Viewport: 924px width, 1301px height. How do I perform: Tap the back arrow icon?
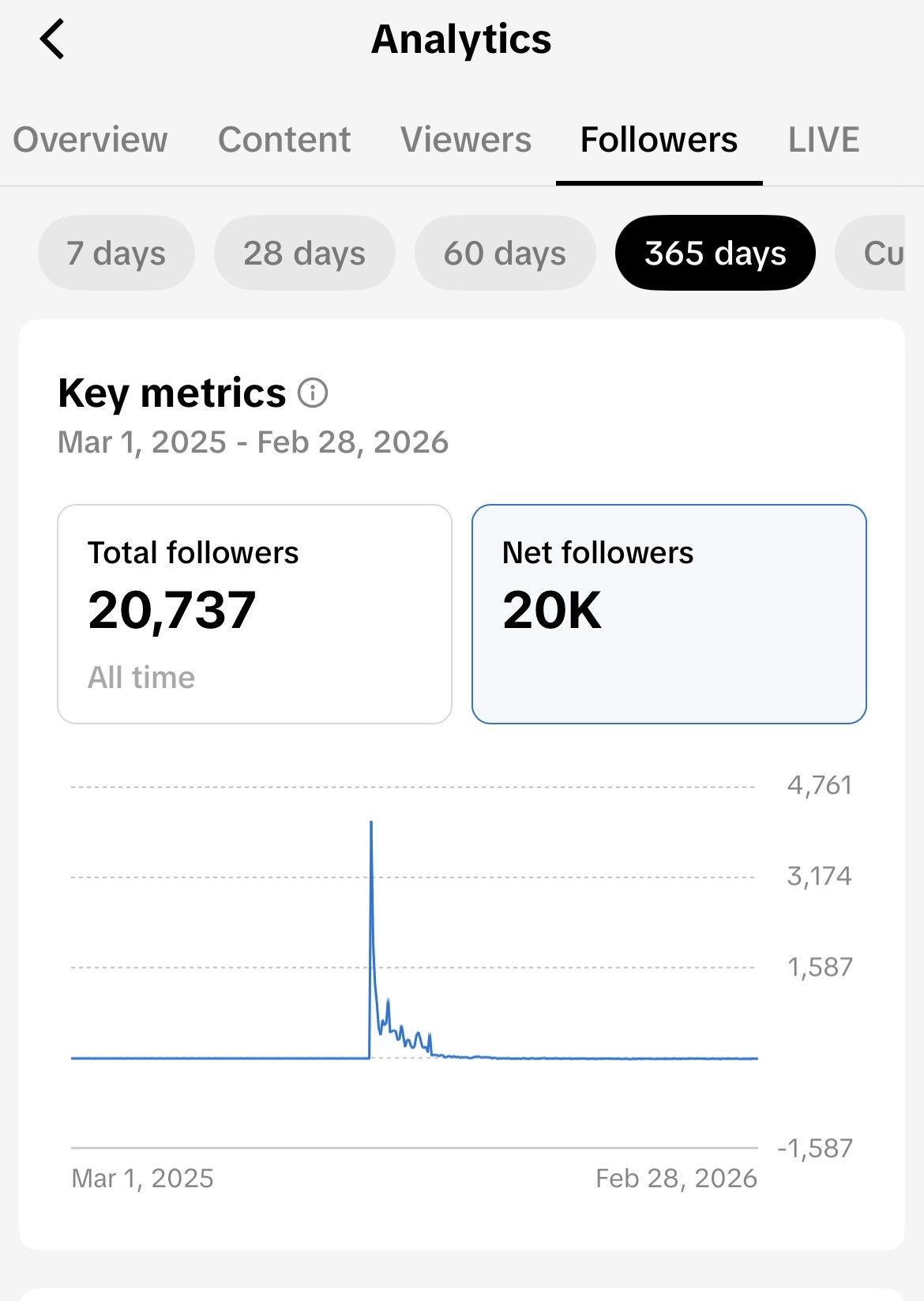52,39
